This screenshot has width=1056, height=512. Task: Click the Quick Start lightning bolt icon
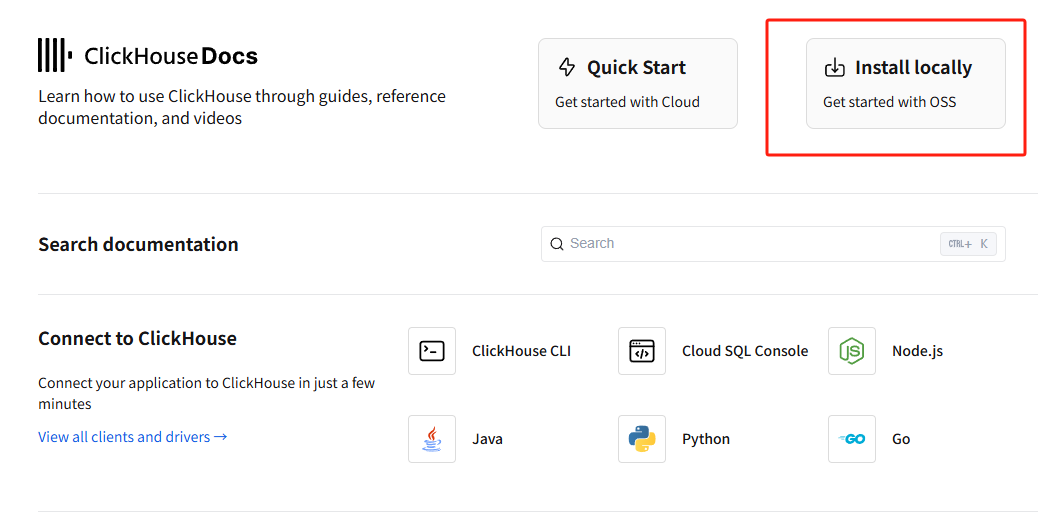tap(567, 68)
